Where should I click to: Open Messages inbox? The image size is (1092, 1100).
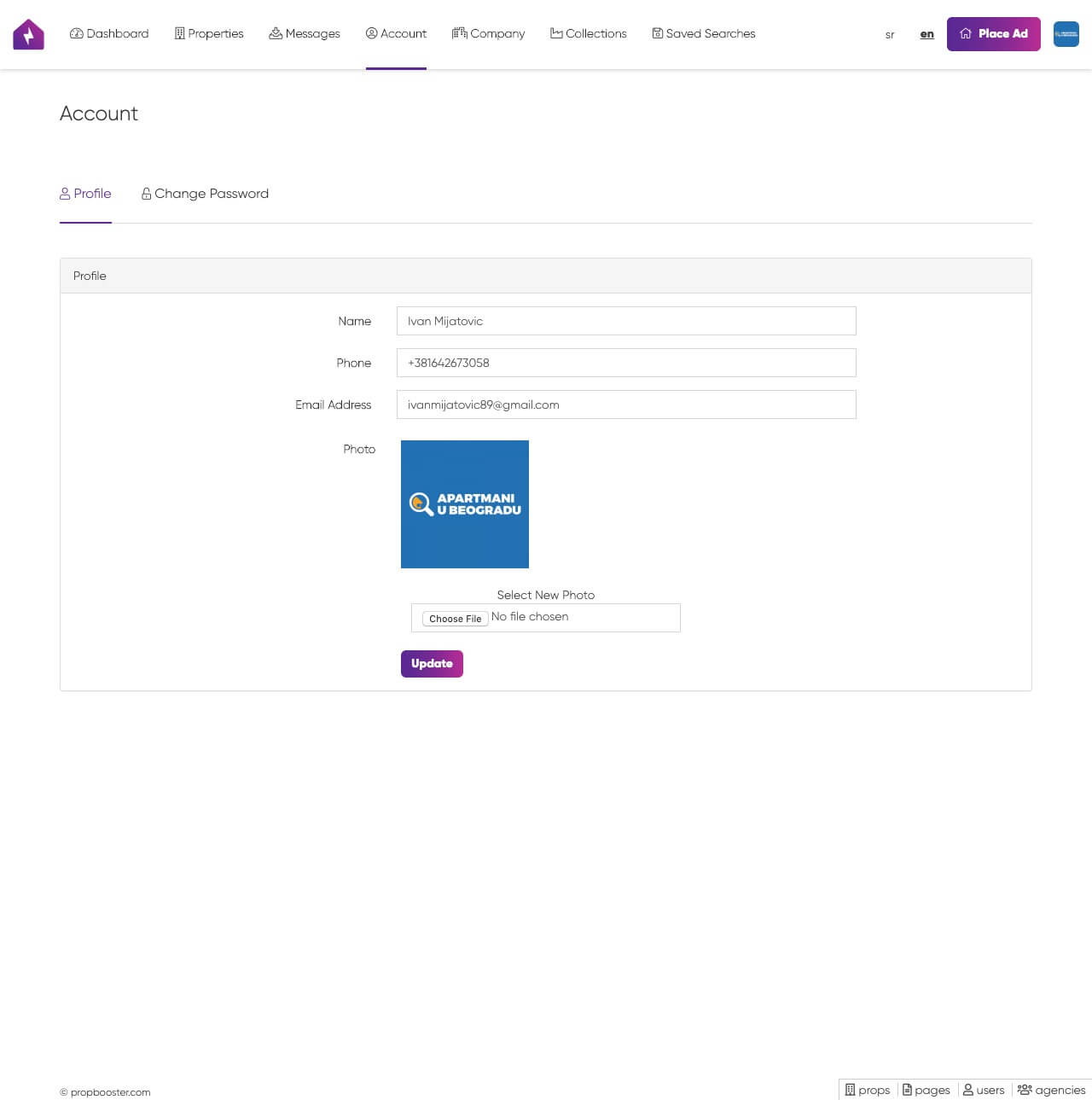[305, 33]
